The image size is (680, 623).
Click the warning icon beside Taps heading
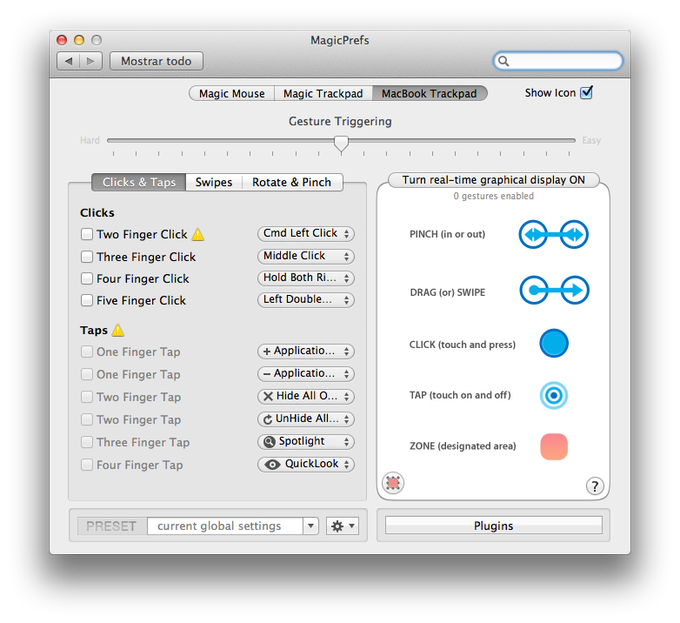tap(118, 330)
